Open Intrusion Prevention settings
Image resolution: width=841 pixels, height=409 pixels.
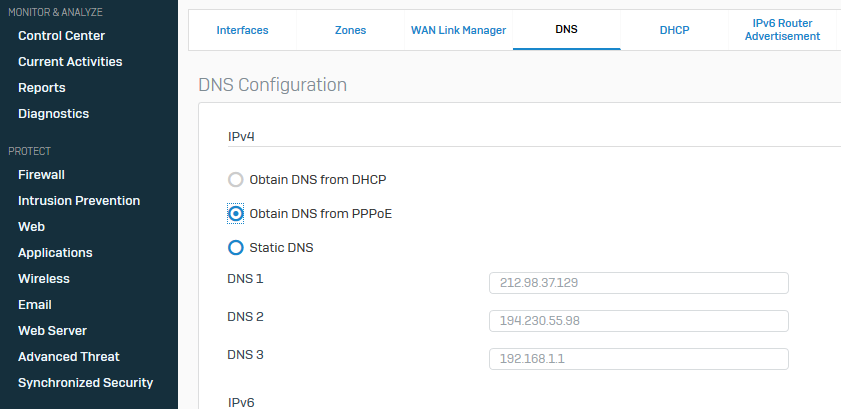tap(79, 201)
